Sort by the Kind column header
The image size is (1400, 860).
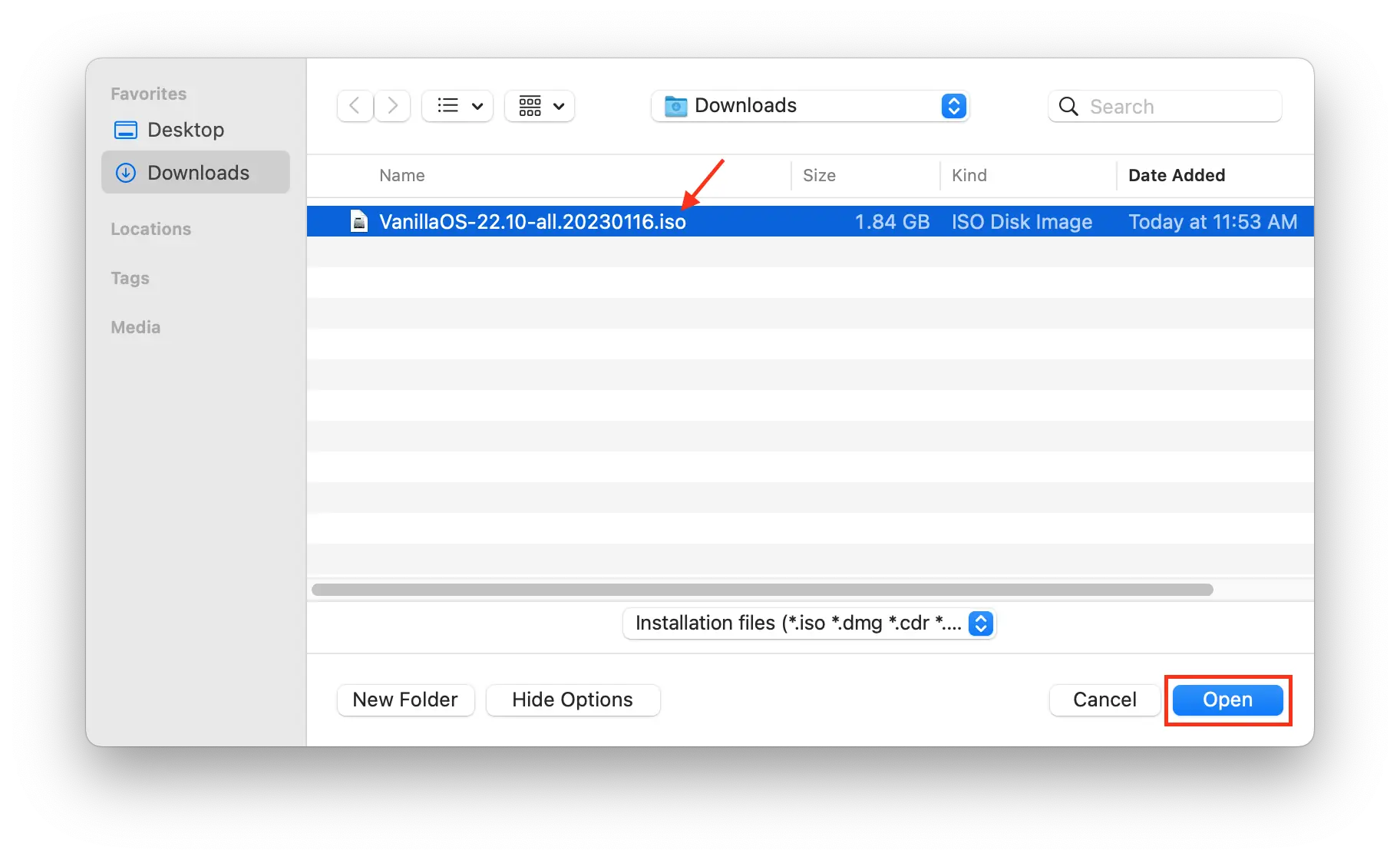click(969, 175)
